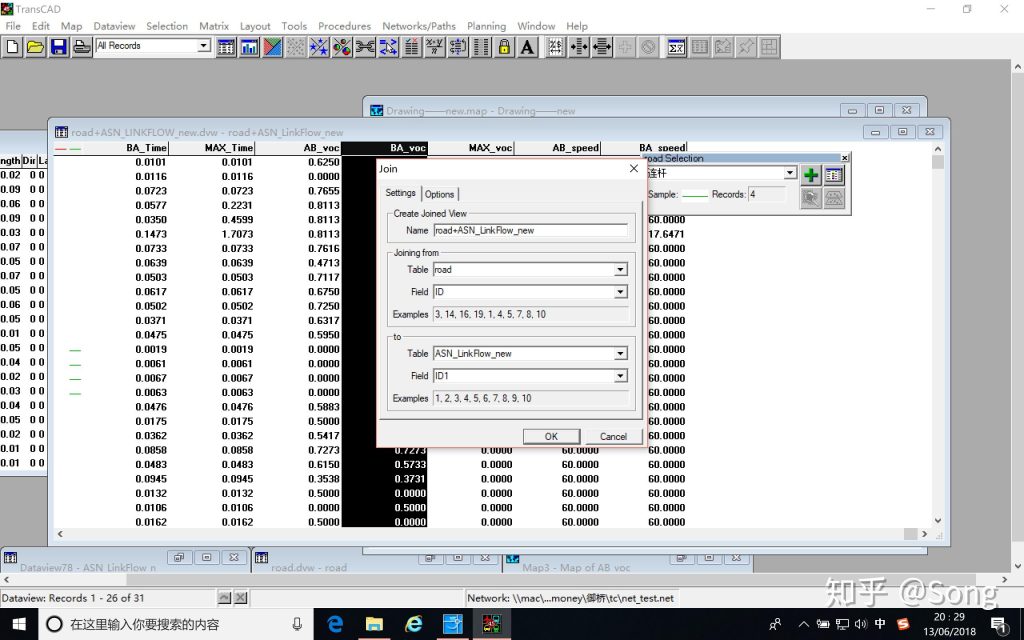1024x640 pixels.
Task: Open the File menu
Action: pos(13,26)
